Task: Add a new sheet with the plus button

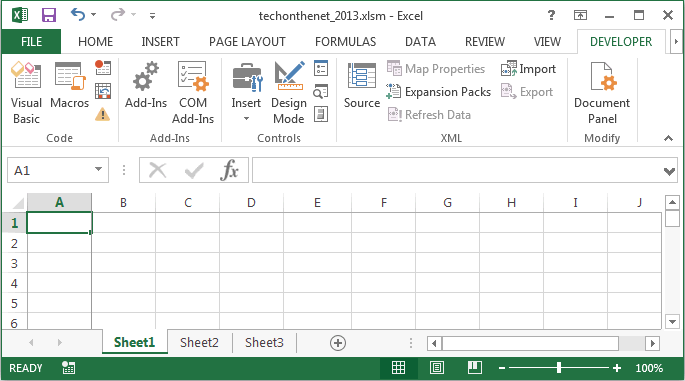Action: coord(338,343)
